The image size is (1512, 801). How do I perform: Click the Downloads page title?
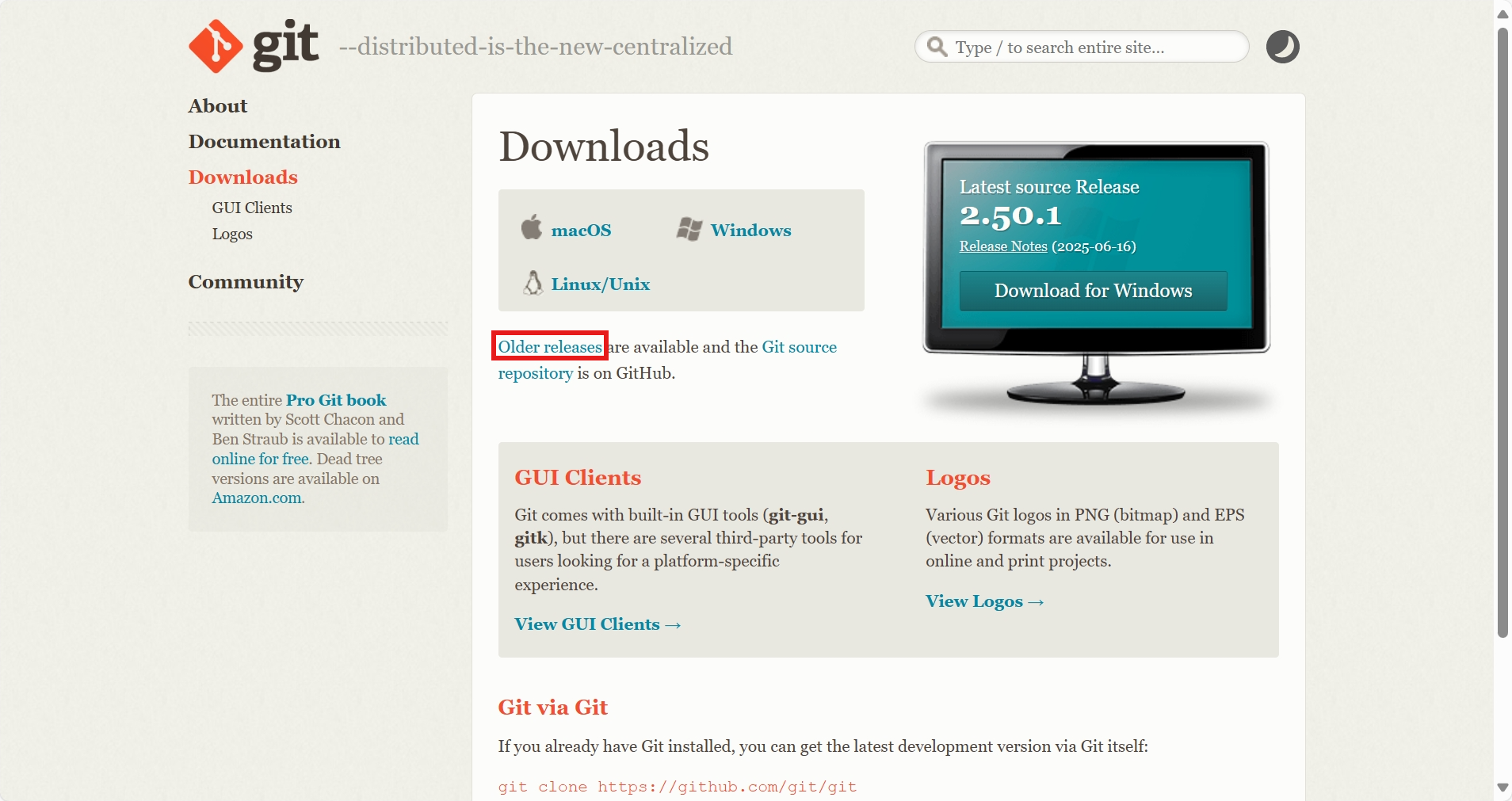(604, 147)
